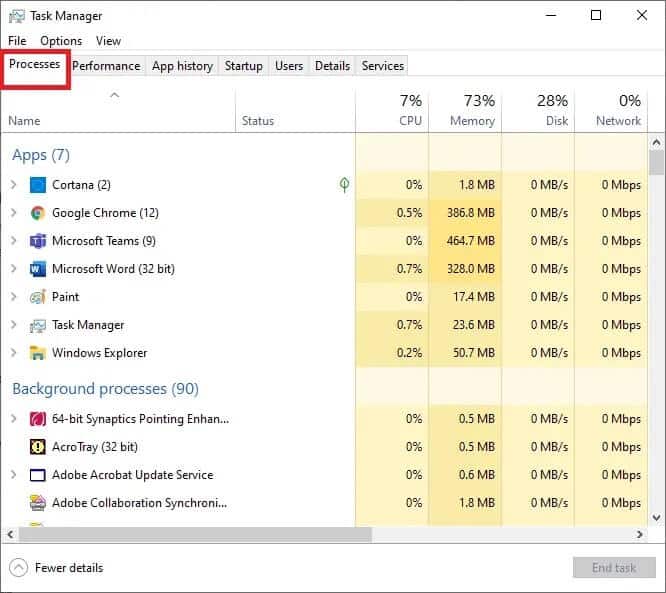Screen dimensions: 666x593
Task: Click the 328.0 MB memory cell
Action: [465, 269]
